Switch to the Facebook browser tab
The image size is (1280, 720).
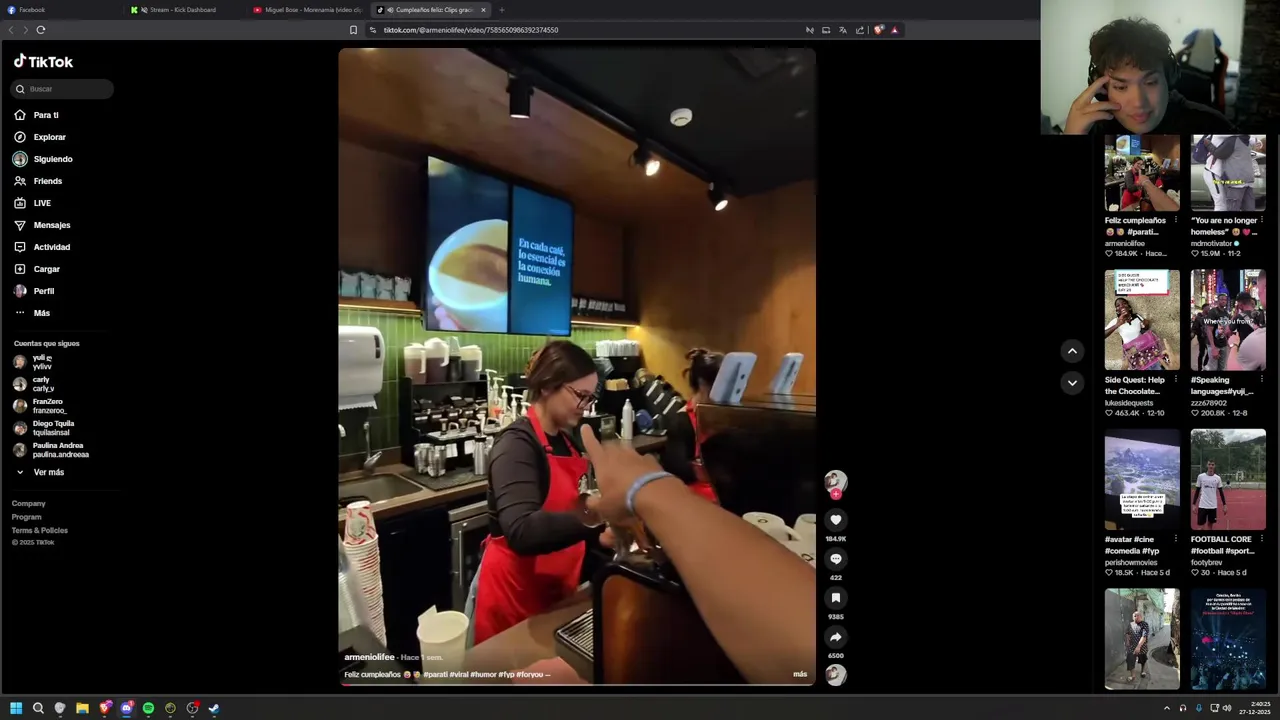tap(60, 10)
